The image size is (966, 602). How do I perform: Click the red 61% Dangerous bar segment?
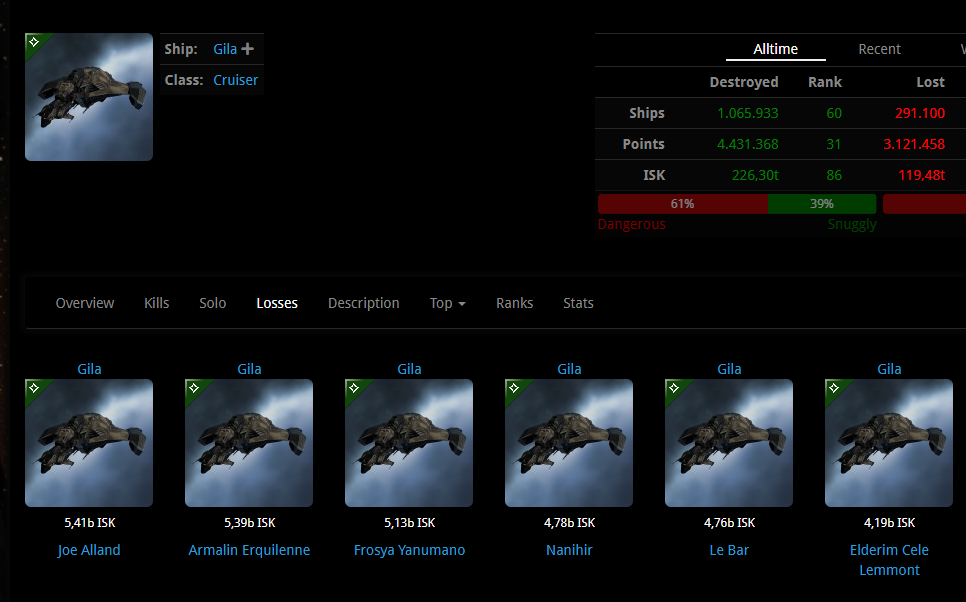683,204
